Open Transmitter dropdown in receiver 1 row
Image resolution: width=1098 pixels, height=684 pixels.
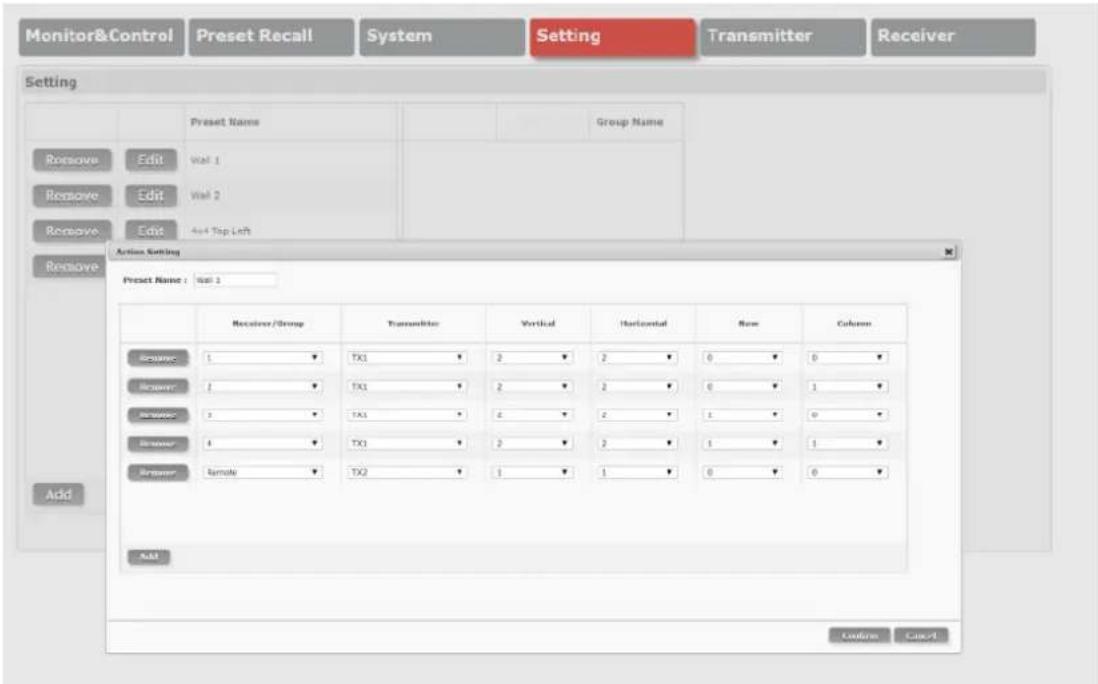408,358
